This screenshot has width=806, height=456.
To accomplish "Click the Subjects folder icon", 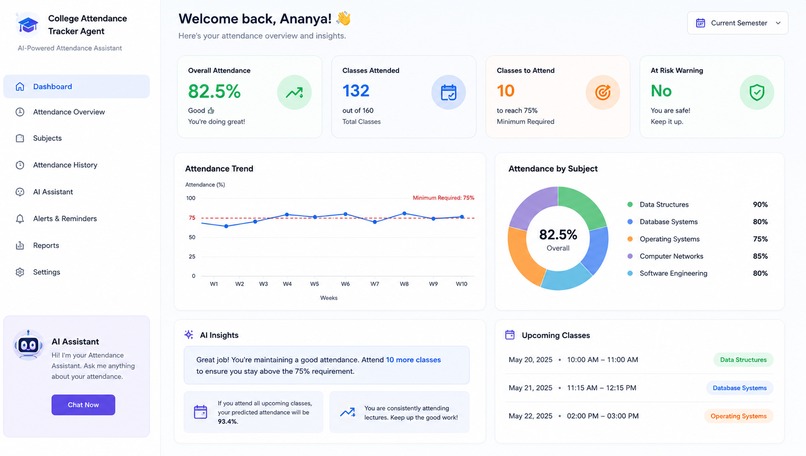I will point(20,138).
